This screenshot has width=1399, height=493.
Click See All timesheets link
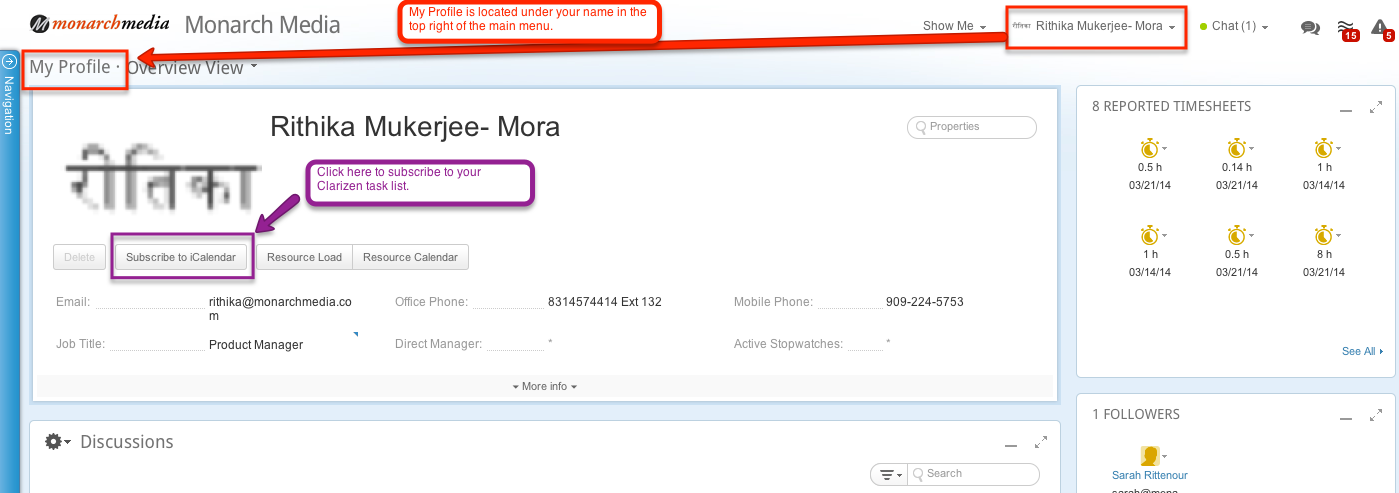(x=1363, y=352)
